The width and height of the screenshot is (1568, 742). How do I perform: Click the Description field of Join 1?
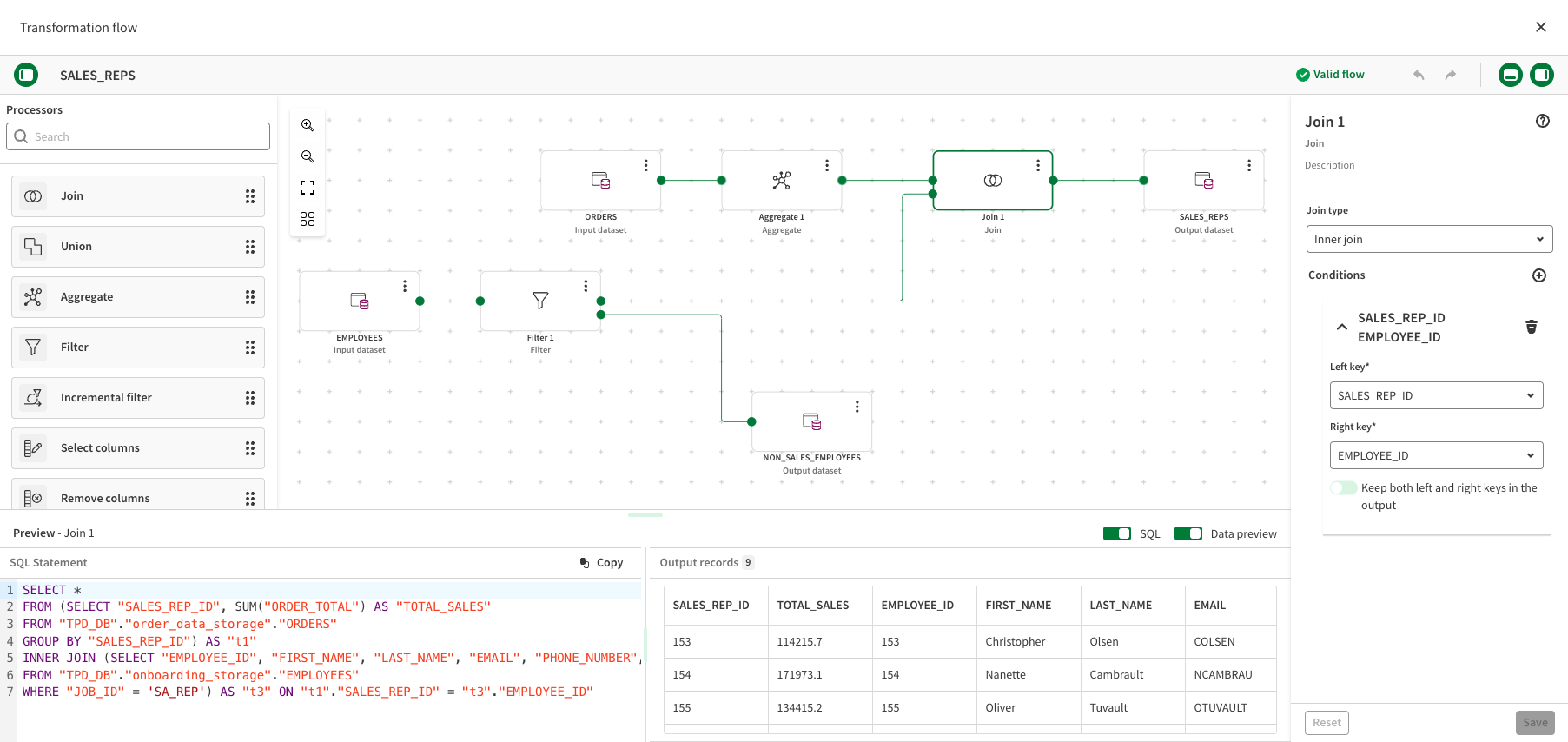click(x=1329, y=165)
